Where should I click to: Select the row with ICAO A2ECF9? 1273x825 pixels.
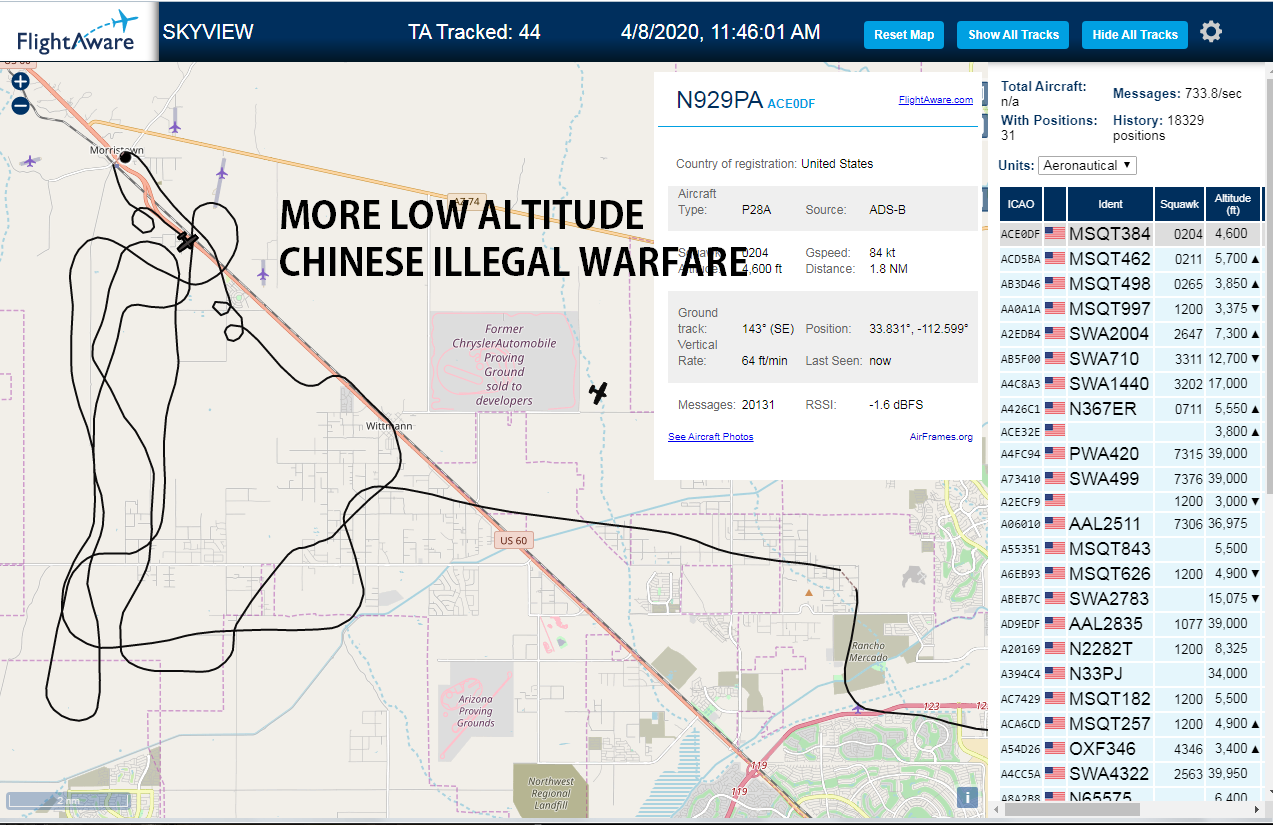pyautogui.click(x=1130, y=501)
